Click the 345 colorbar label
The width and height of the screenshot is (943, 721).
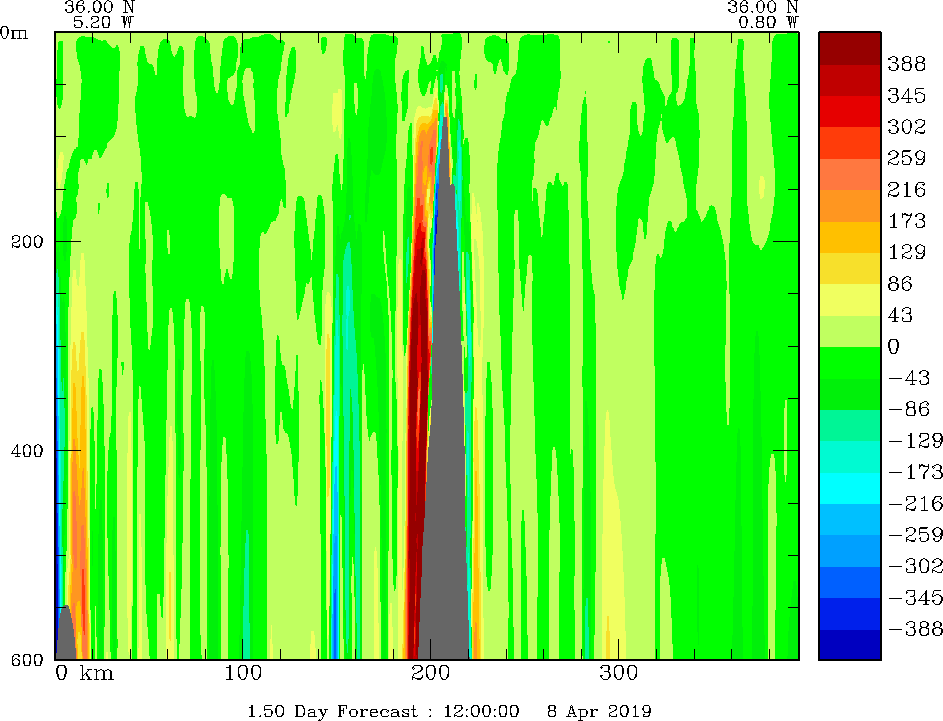[x=906, y=95]
